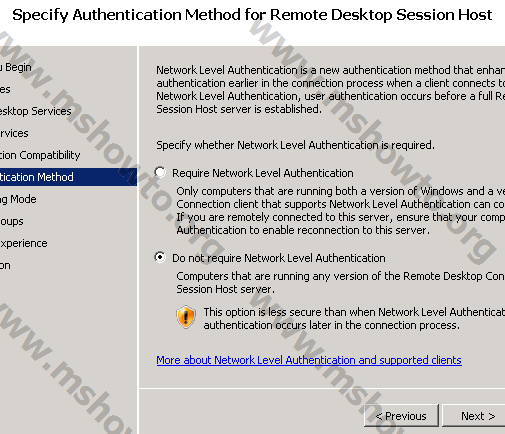Click the less secure warning message text
The image size is (505, 434).
(354, 318)
